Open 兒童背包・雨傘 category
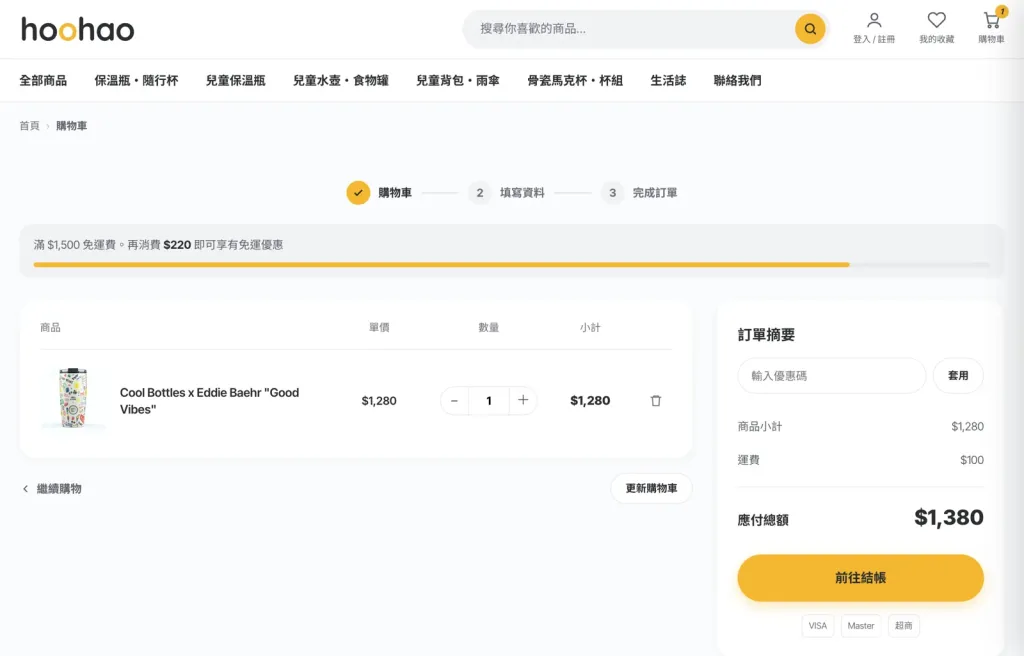 coord(458,80)
